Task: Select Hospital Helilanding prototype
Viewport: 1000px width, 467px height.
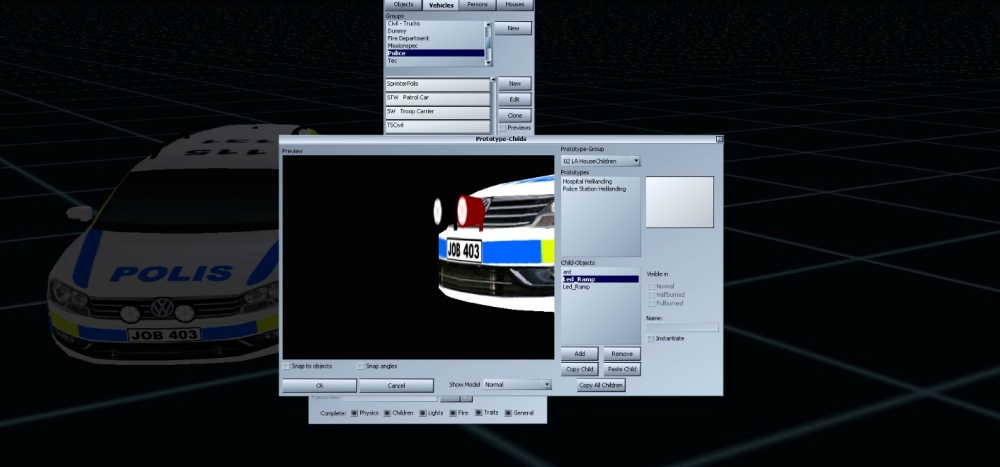Action: click(x=587, y=182)
